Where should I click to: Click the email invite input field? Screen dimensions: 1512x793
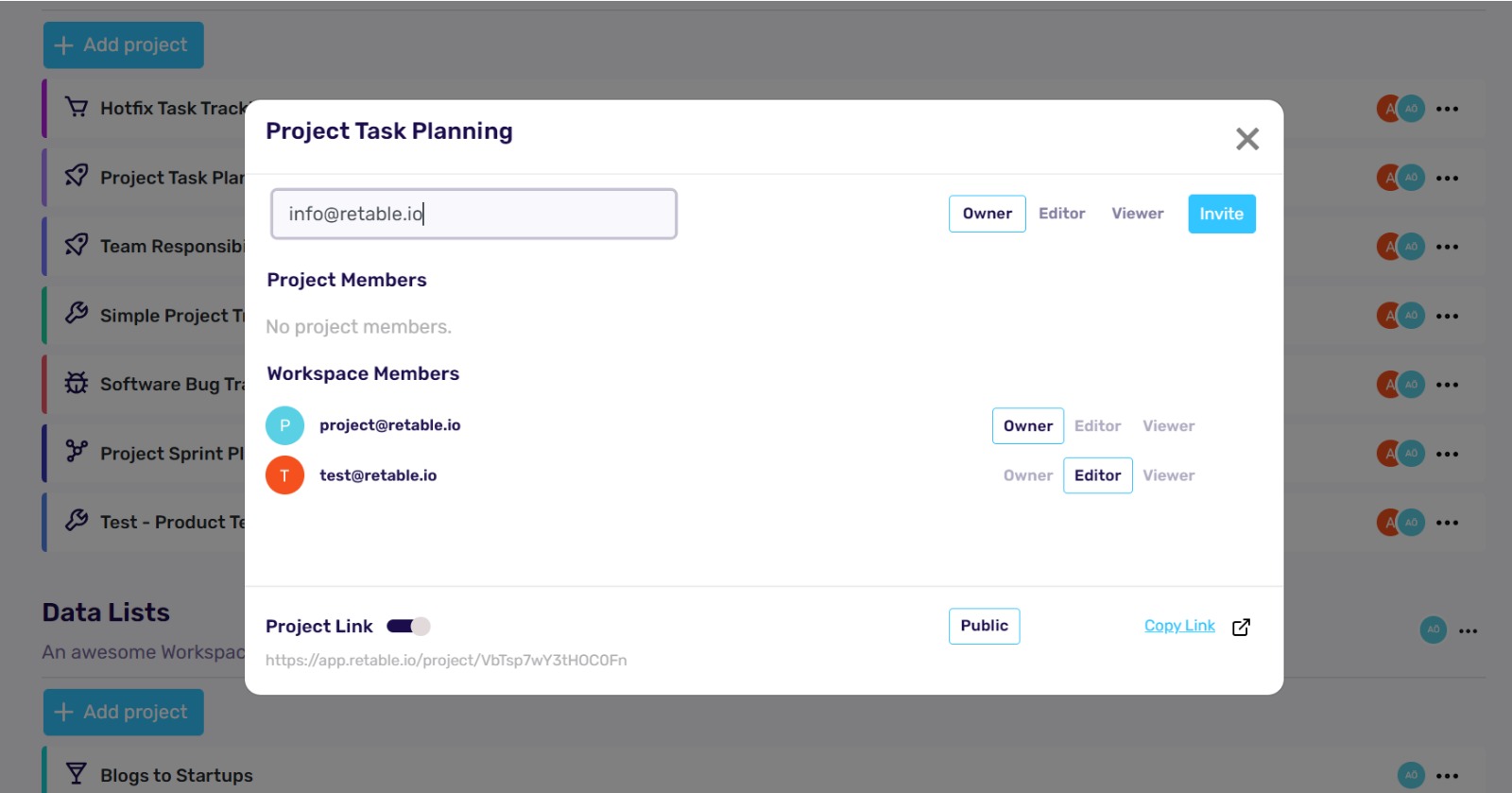[473, 214]
